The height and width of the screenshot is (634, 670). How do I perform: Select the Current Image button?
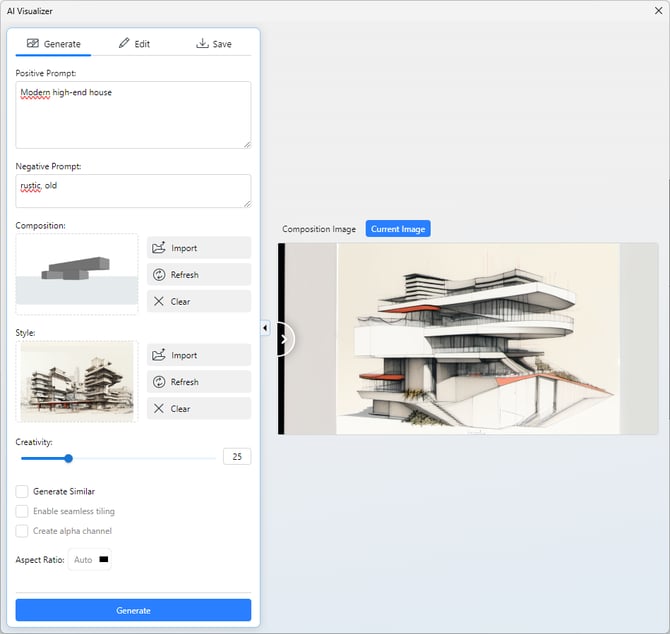point(398,229)
